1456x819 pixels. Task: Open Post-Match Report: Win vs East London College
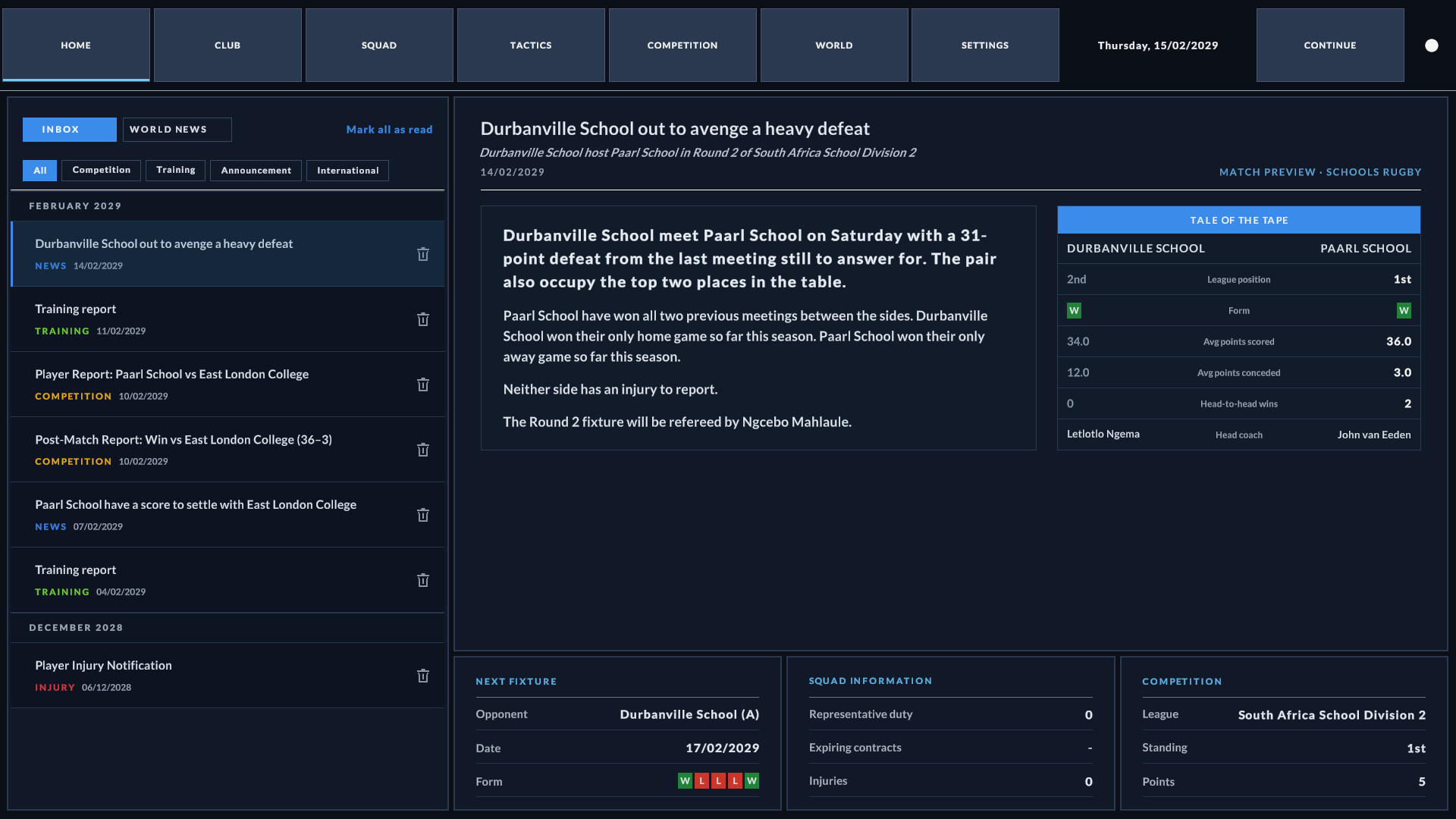pyautogui.click(x=227, y=450)
